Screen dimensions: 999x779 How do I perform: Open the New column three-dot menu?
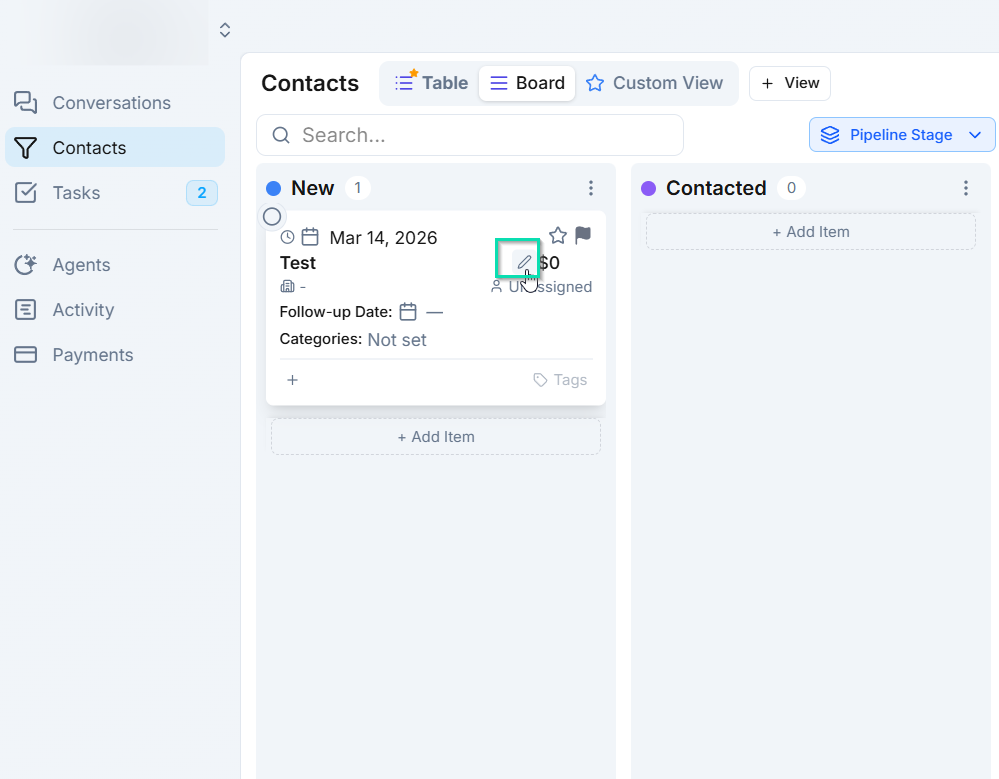(591, 188)
